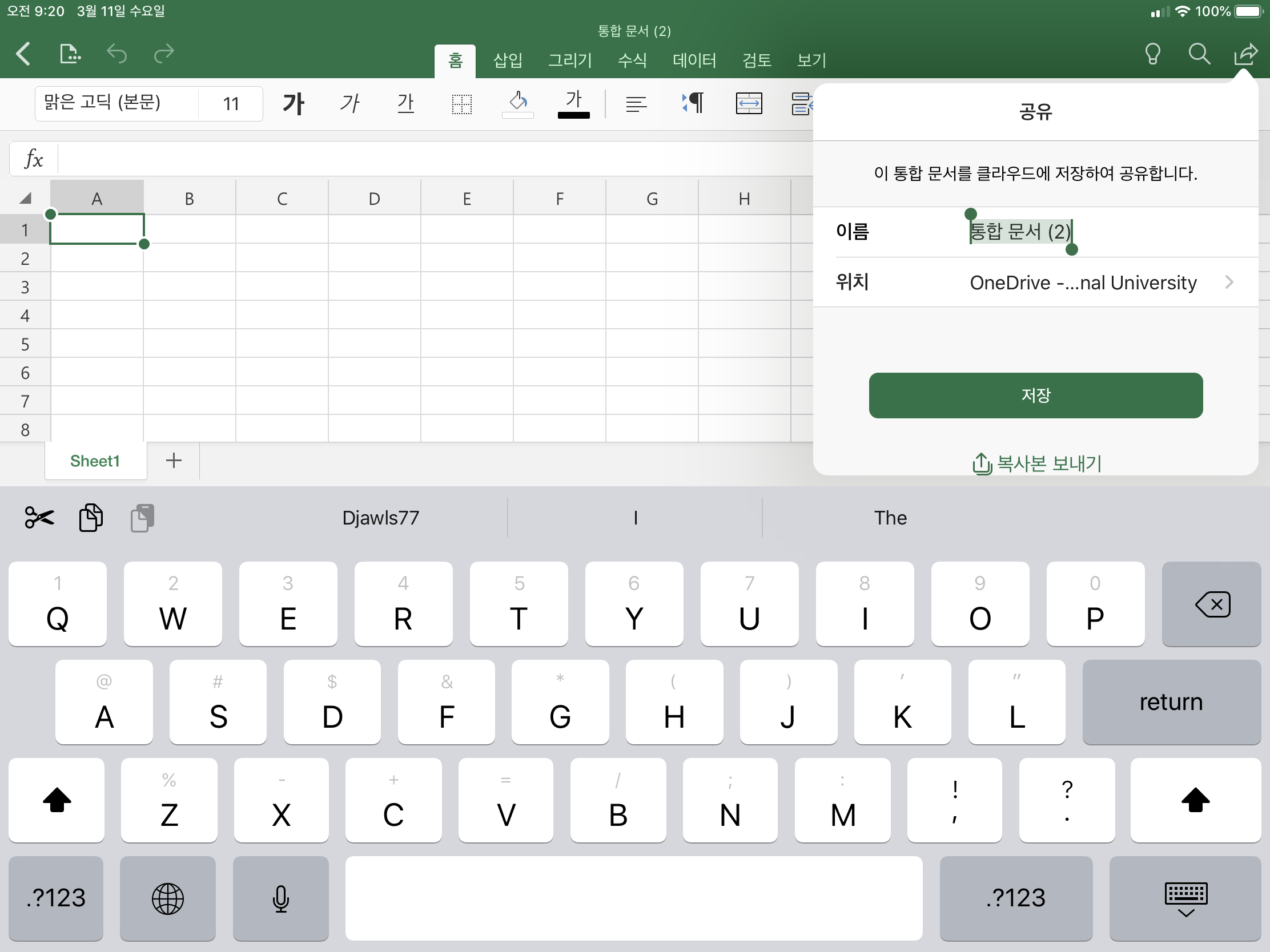Switch to the 삽입 ribbon tab
The image size is (1270, 952).
pos(508,60)
